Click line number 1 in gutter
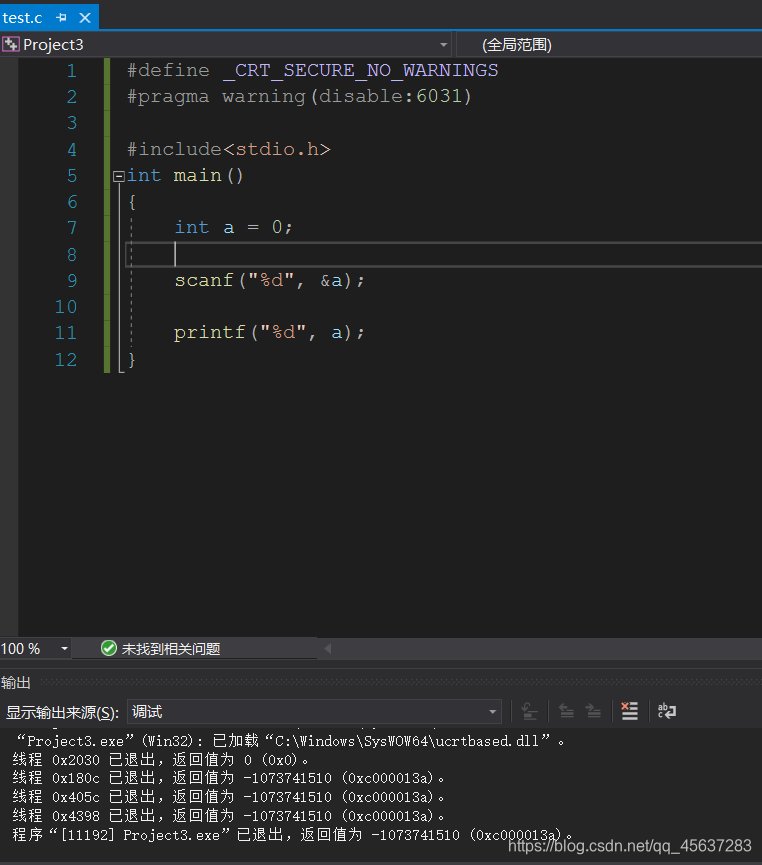Image resolution: width=762 pixels, height=865 pixels. click(72, 71)
